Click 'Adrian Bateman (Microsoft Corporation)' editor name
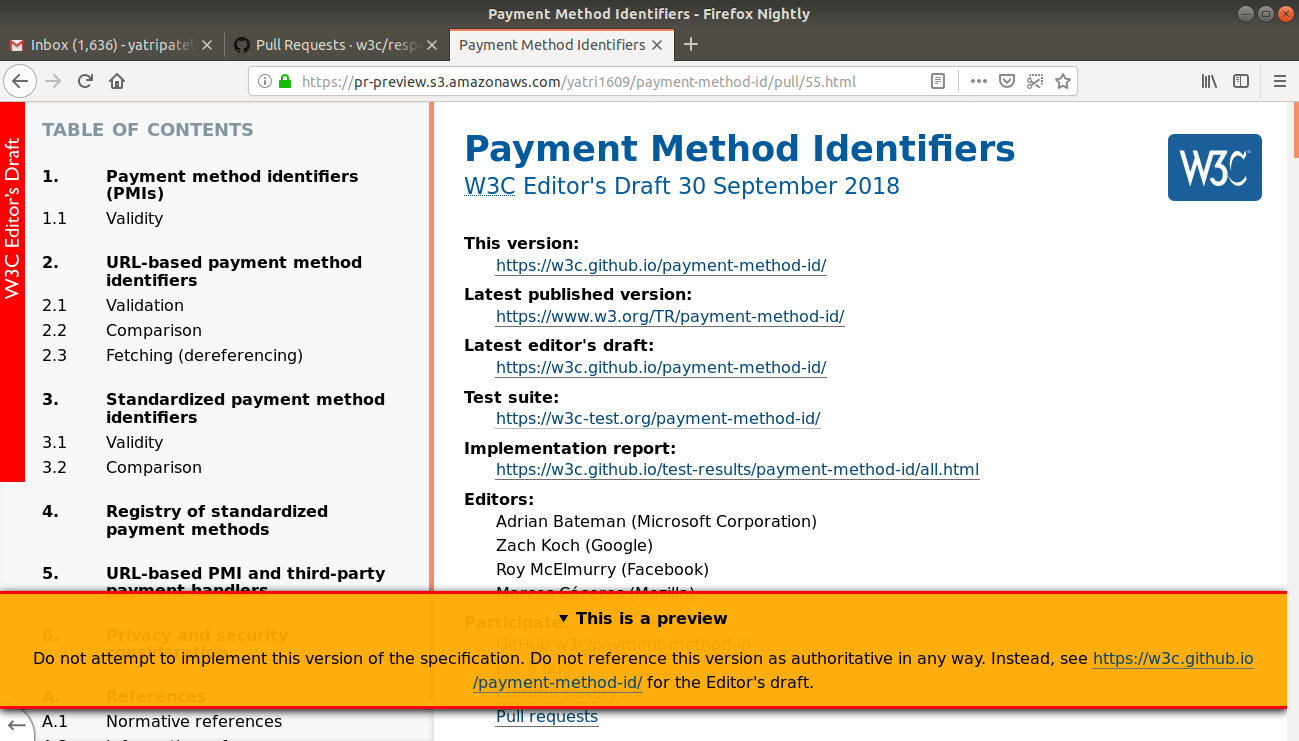 pyautogui.click(x=656, y=522)
